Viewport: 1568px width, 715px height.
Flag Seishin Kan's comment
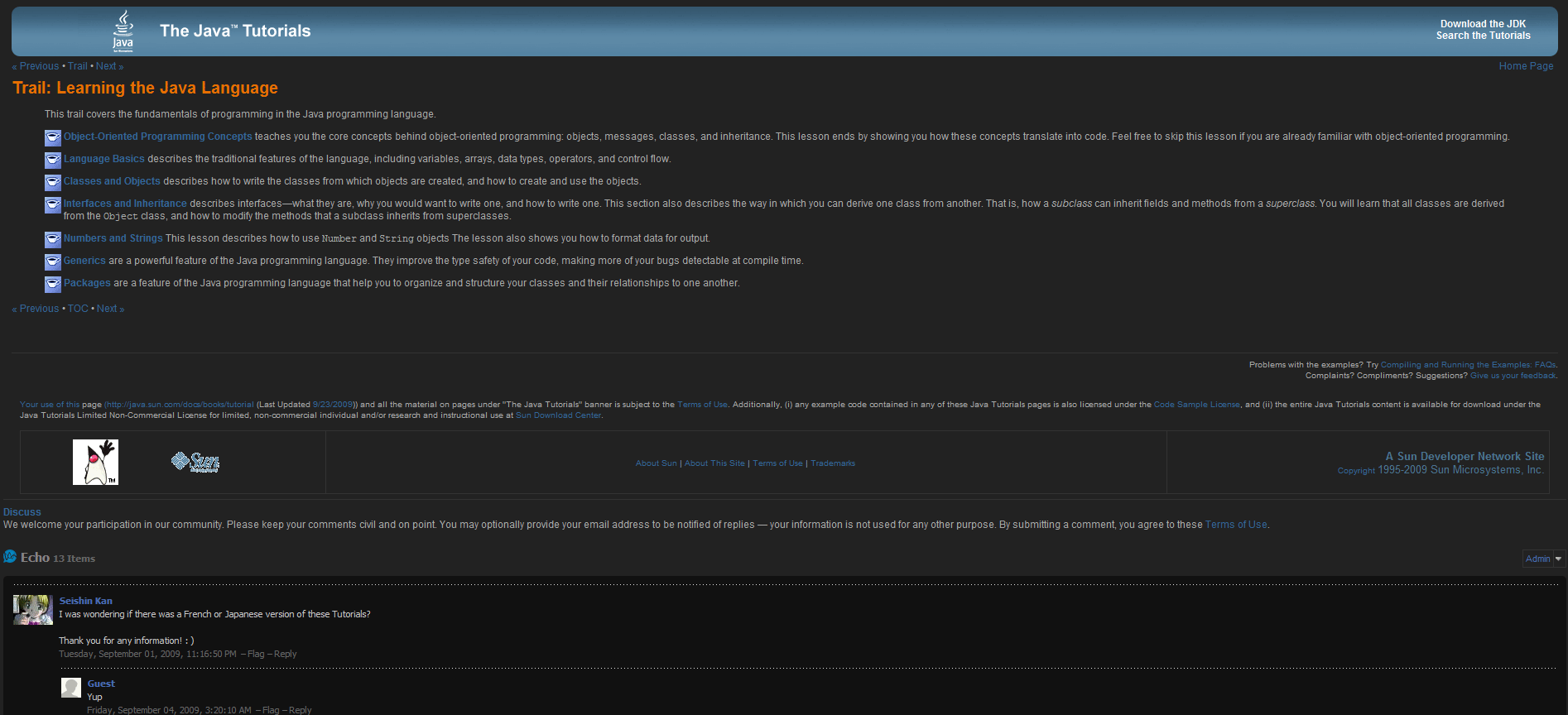pyautogui.click(x=256, y=654)
